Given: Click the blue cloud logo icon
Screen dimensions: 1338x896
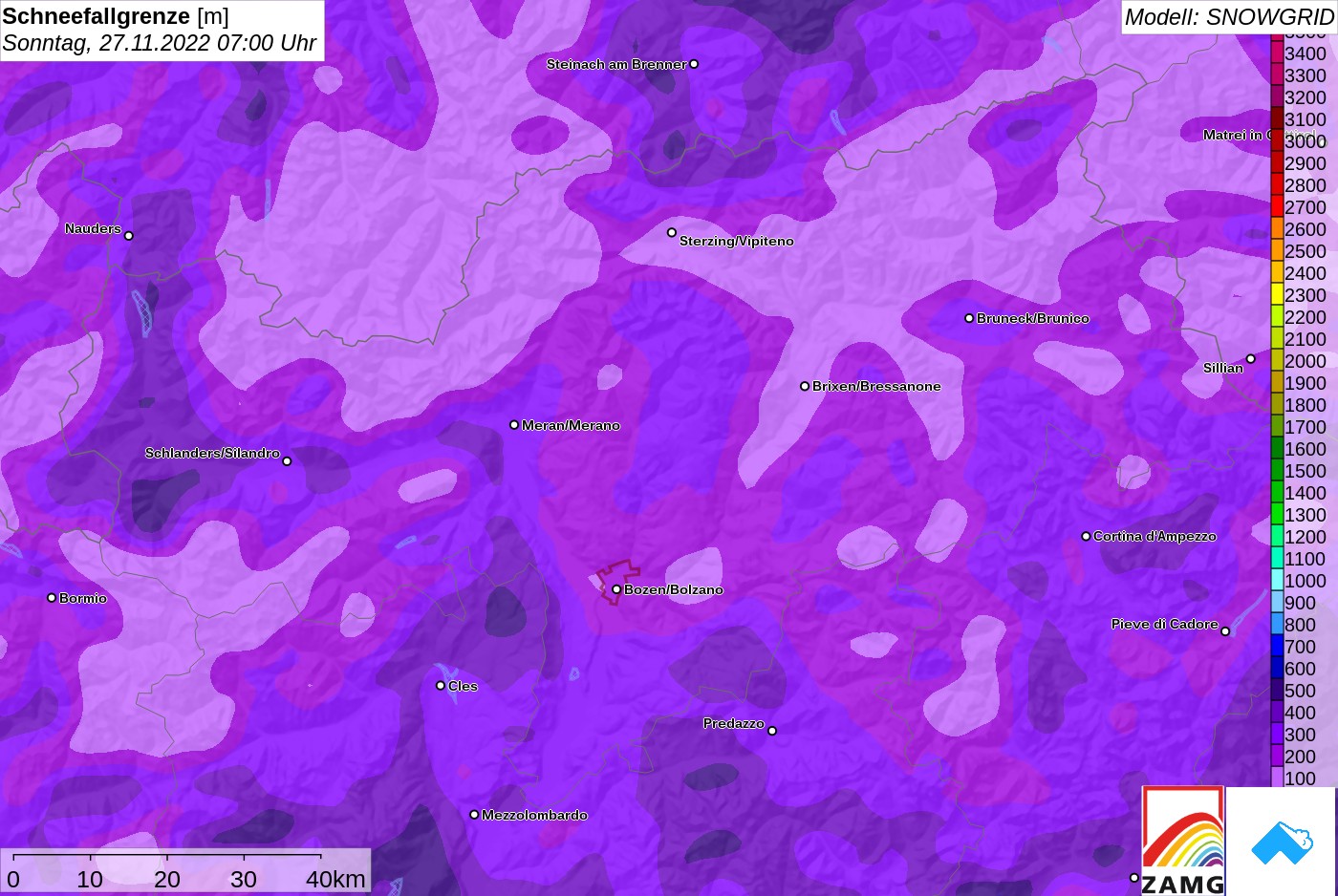Looking at the screenshot, I should click(1282, 843).
